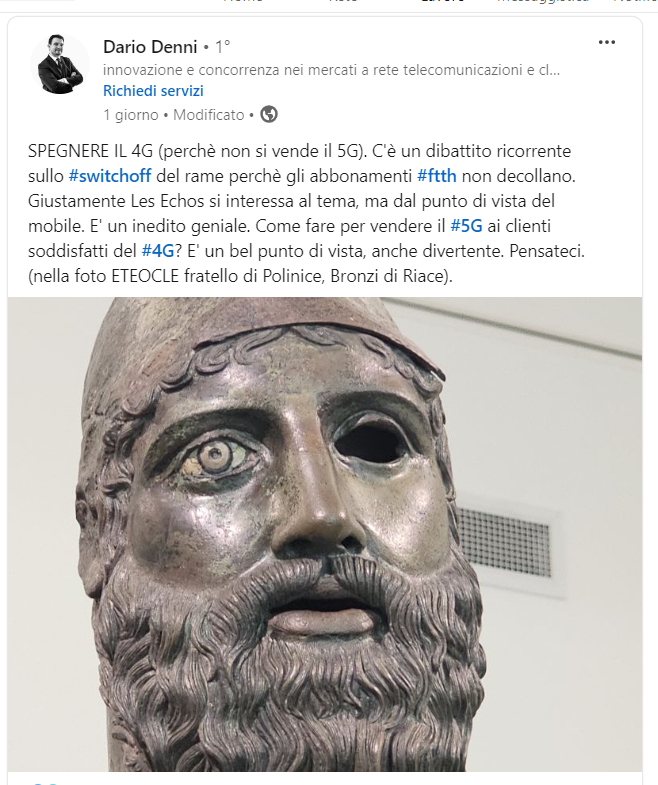
Task: Open the #5G hashtag
Action: coord(466,226)
